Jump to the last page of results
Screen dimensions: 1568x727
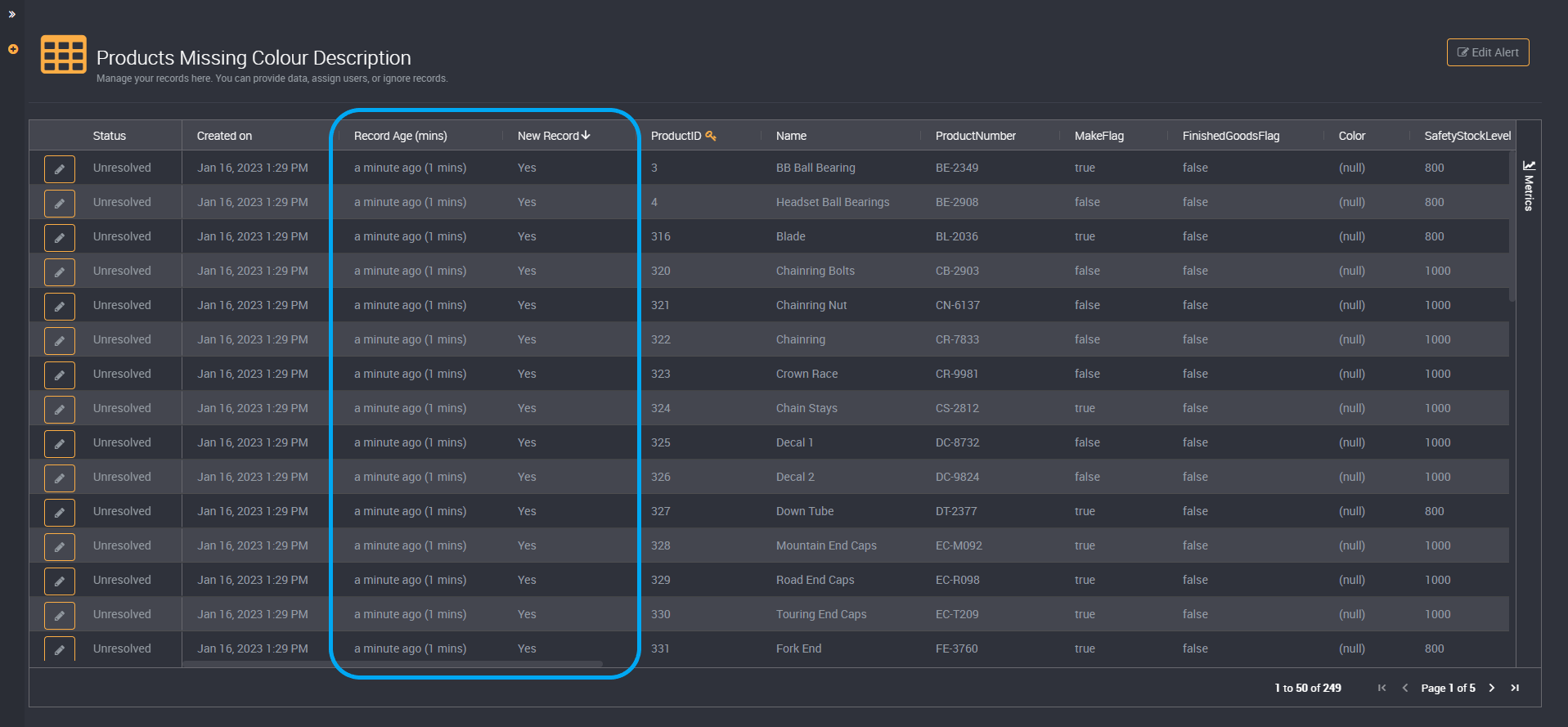pyautogui.click(x=1515, y=688)
